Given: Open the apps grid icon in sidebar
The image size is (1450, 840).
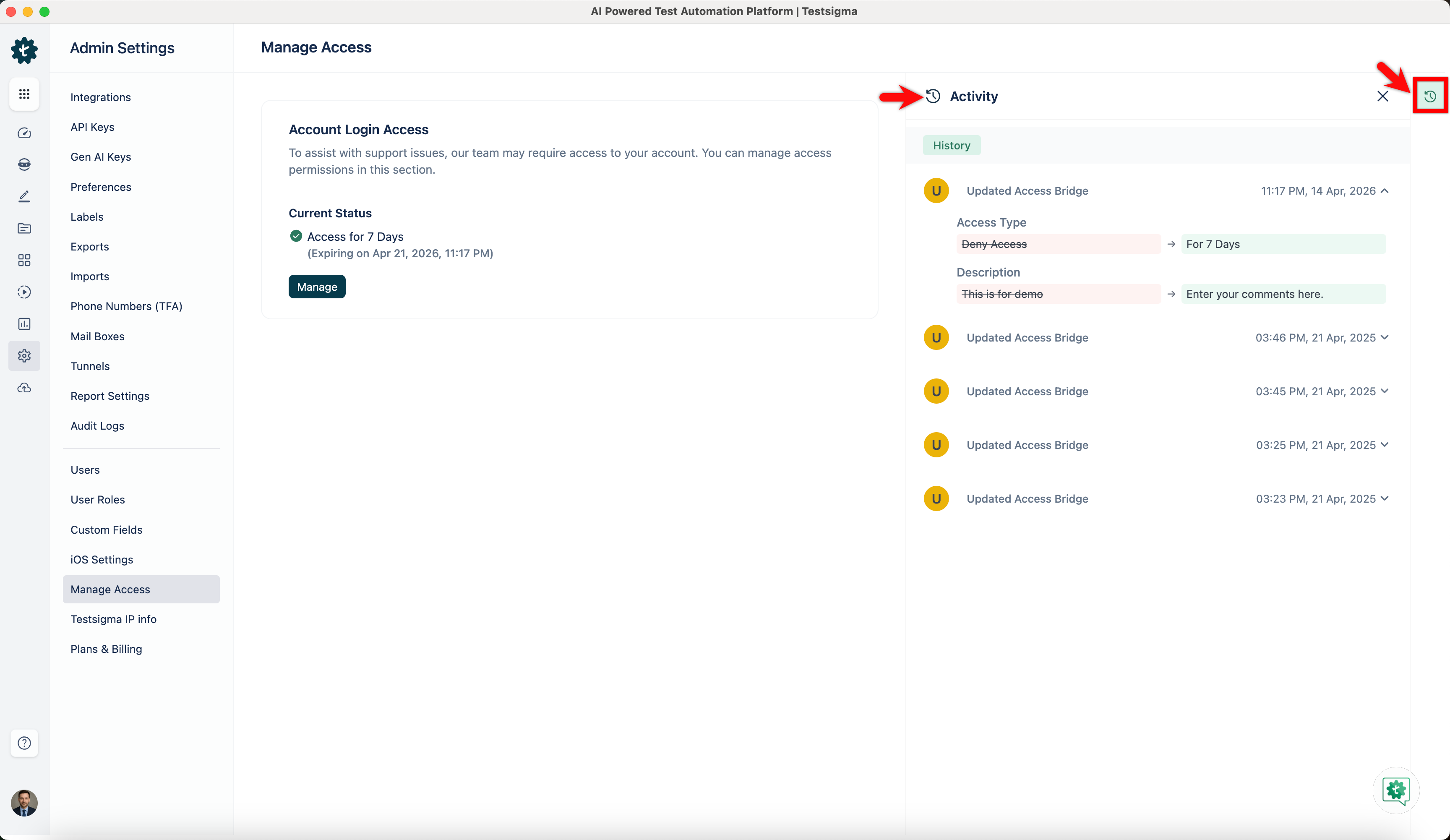Looking at the screenshot, I should click(x=24, y=94).
